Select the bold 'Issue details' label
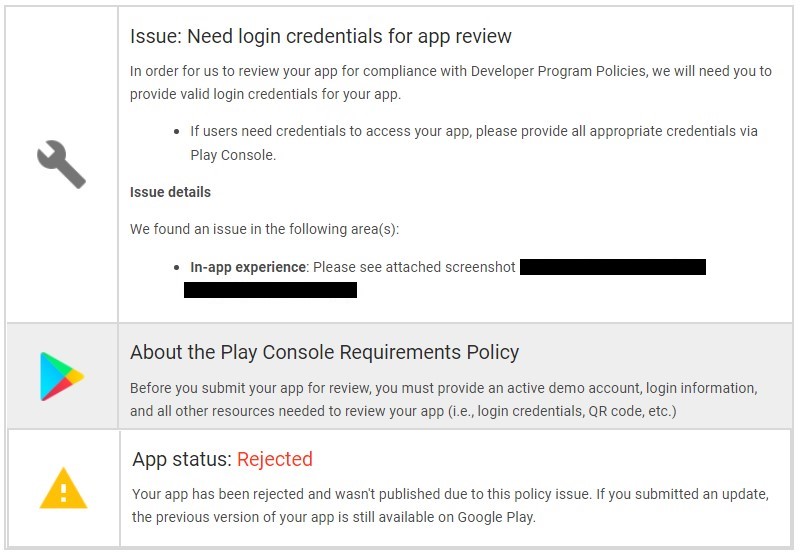Screen dimensions: 801x554 tap(170, 191)
